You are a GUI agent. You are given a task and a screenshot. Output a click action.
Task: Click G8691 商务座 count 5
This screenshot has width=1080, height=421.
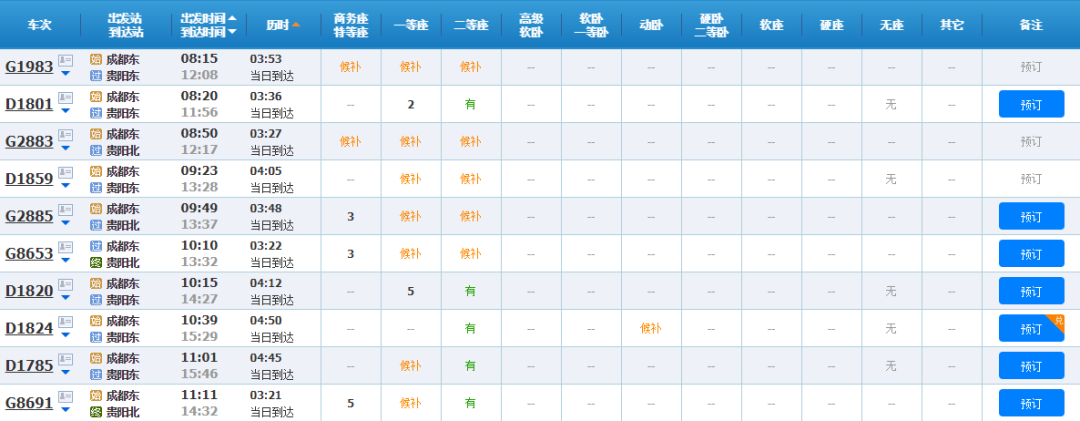coord(351,403)
